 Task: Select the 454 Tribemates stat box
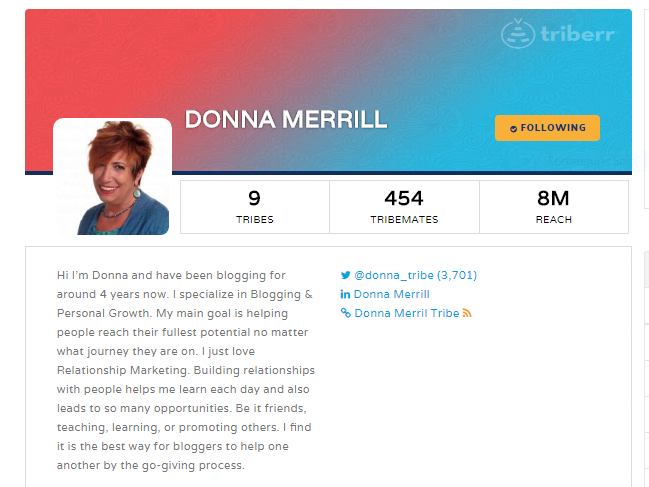pos(404,207)
